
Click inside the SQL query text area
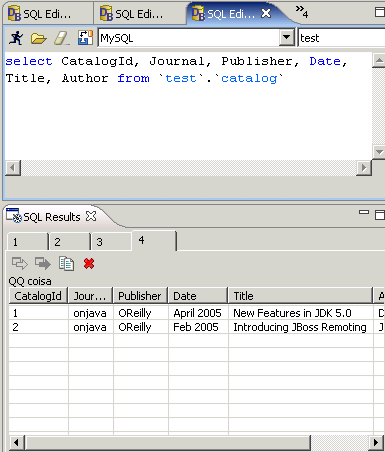tap(188, 106)
